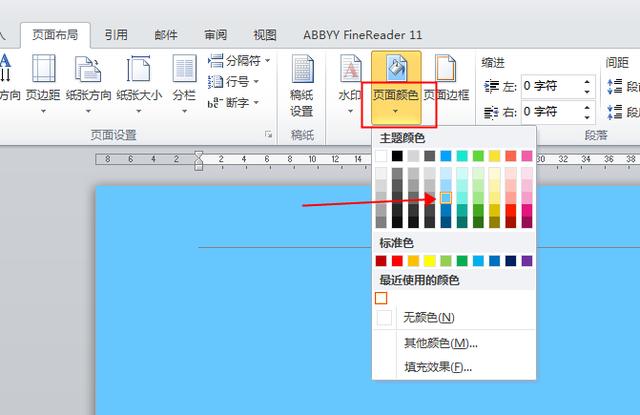The height and width of the screenshot is (415, 640).
Task: Open 其他颜色(M)... more colors dialog
Action: point(454,343)
